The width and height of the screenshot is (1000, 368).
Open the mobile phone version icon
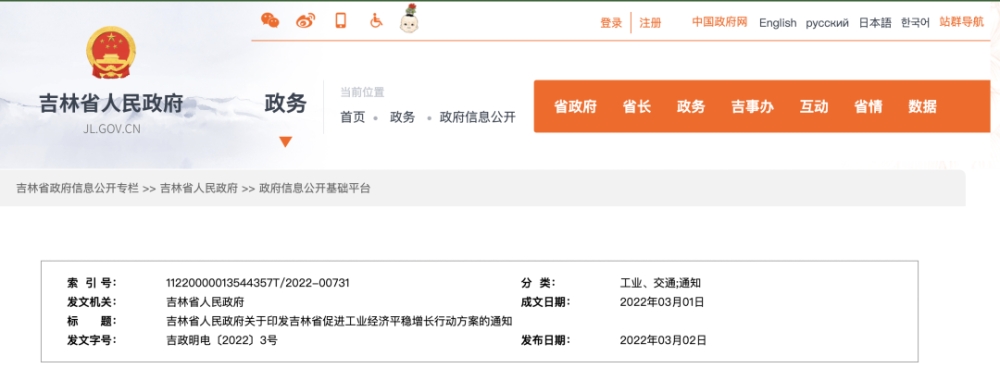pos(341,20)
